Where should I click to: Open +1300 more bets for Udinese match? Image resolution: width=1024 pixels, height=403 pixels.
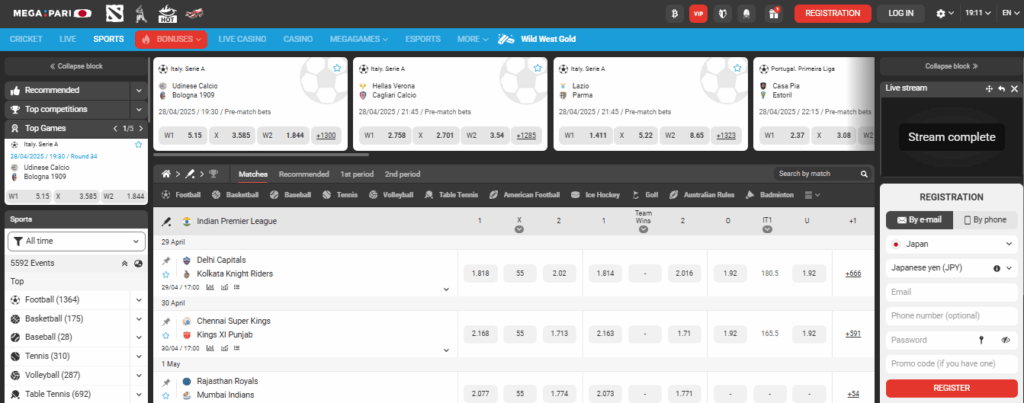click(x=326, y=136)
